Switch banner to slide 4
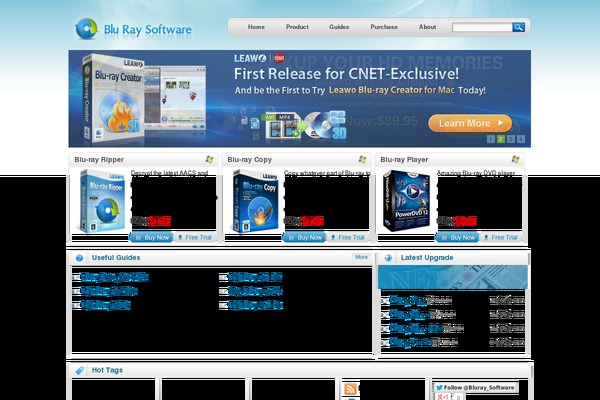The height and width of the screenshot is (400, 600). click(x=520, y=139)
